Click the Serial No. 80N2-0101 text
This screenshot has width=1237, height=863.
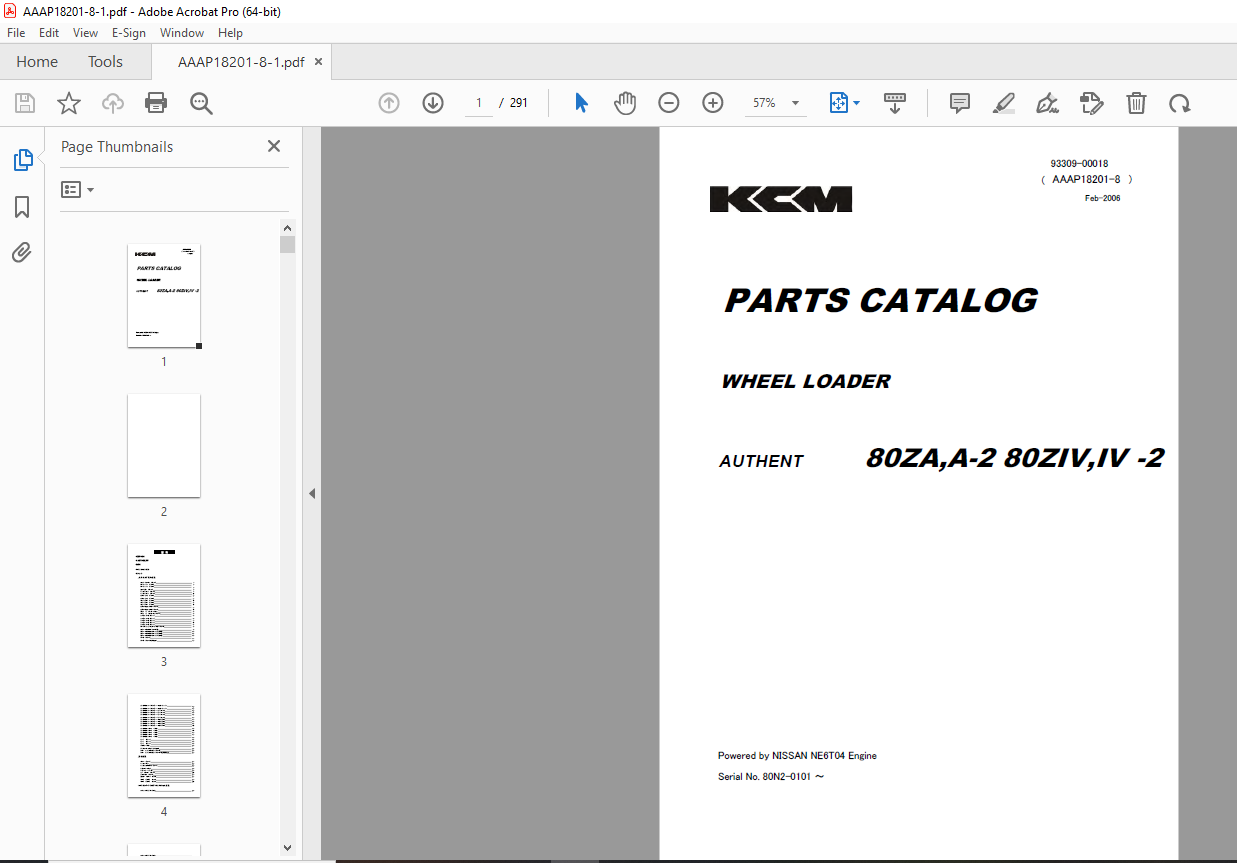770,777
